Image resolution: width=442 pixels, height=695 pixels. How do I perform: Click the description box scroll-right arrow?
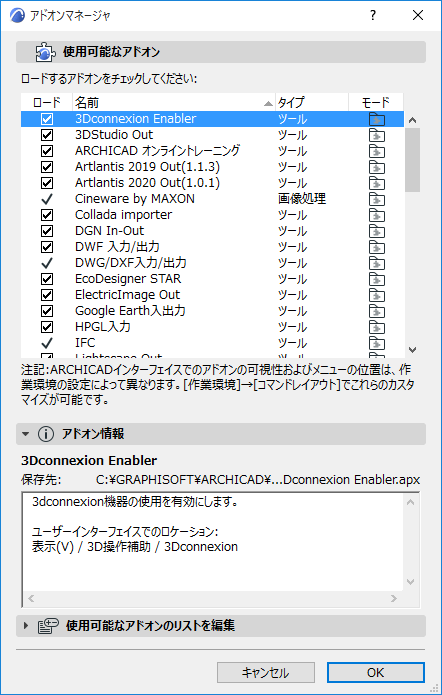point(394,599)
